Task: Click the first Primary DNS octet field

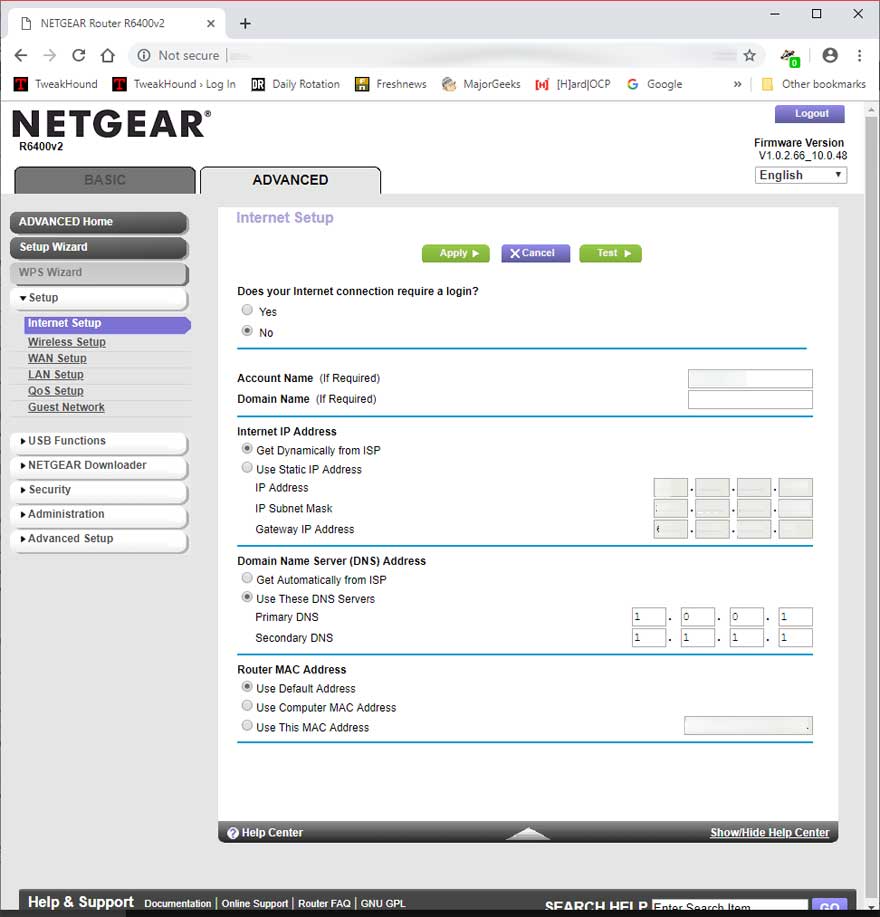Action: point(649,617)
